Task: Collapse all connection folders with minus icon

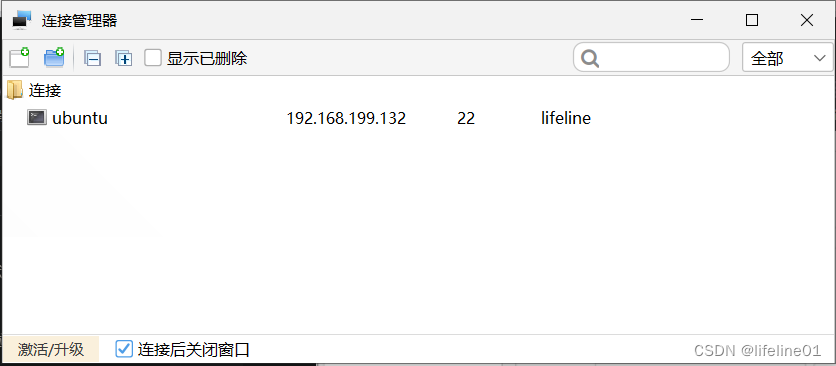Action: click(x=92, y=58)
